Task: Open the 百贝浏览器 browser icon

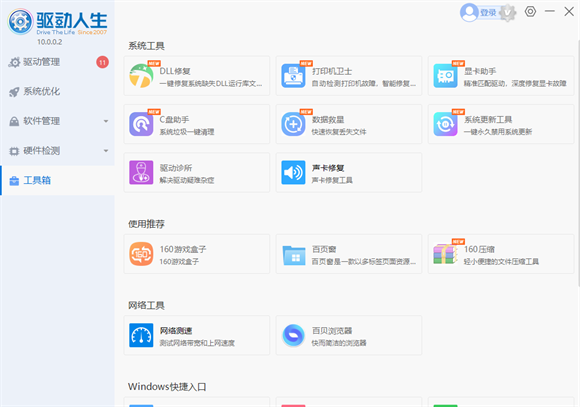Action: (293, 335)
